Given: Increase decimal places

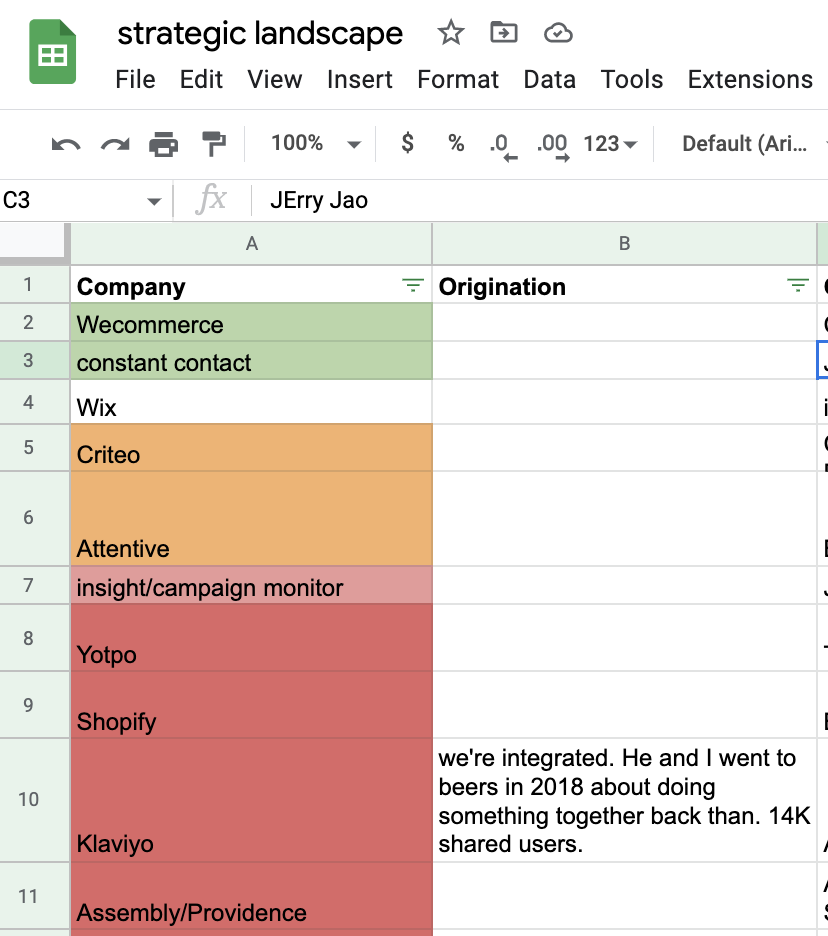Looking at the screenshot, I should [553, 146].
